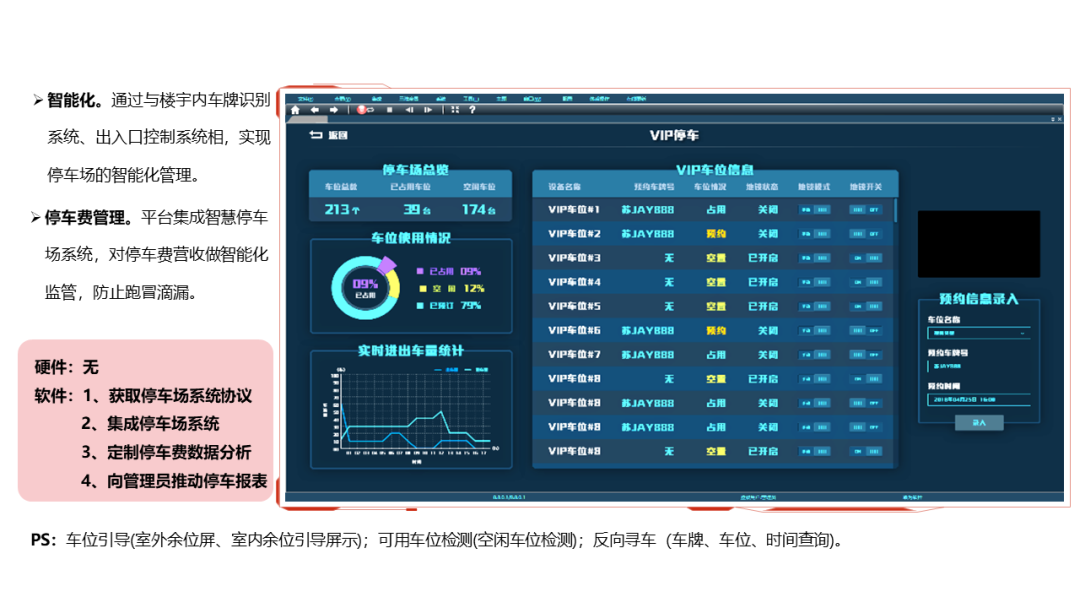Screen dimensions: 1080x608
Task: Click the forward arrow navigation icon
Action: (334, 110)
